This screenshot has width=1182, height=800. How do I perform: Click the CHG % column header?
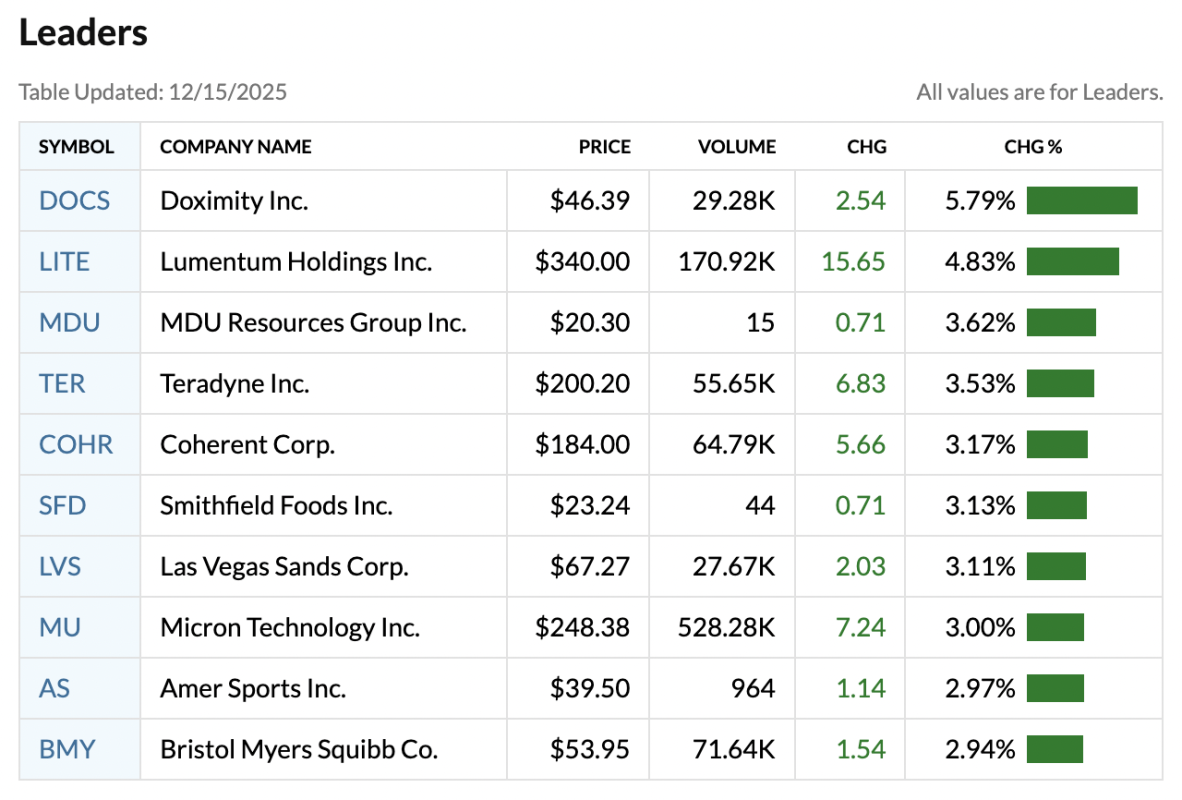click(x=1032, y=147)
